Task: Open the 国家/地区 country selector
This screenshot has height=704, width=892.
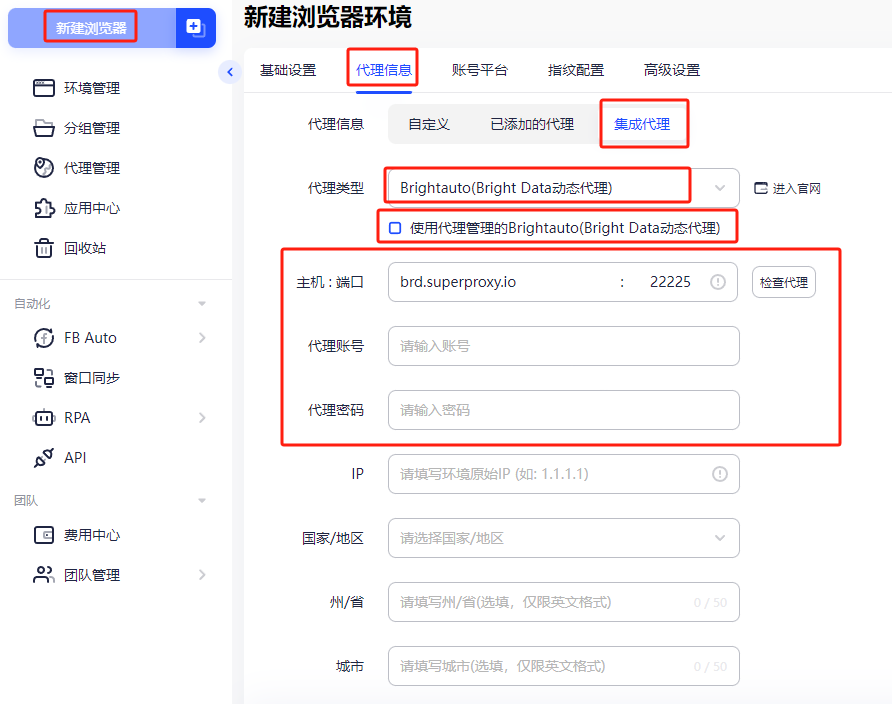Action: click(563, 538)
